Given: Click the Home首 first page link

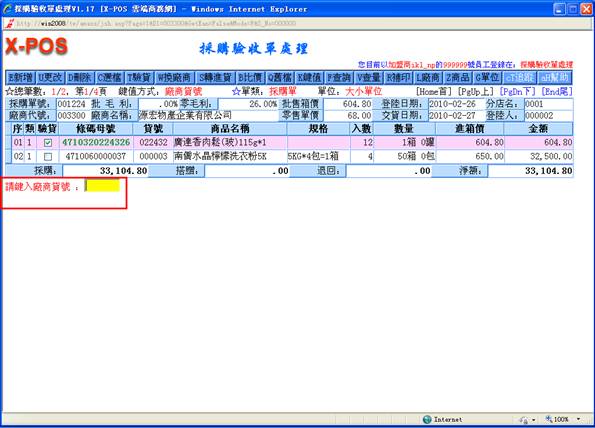Looking at the screenshot, I should (434, 91).
